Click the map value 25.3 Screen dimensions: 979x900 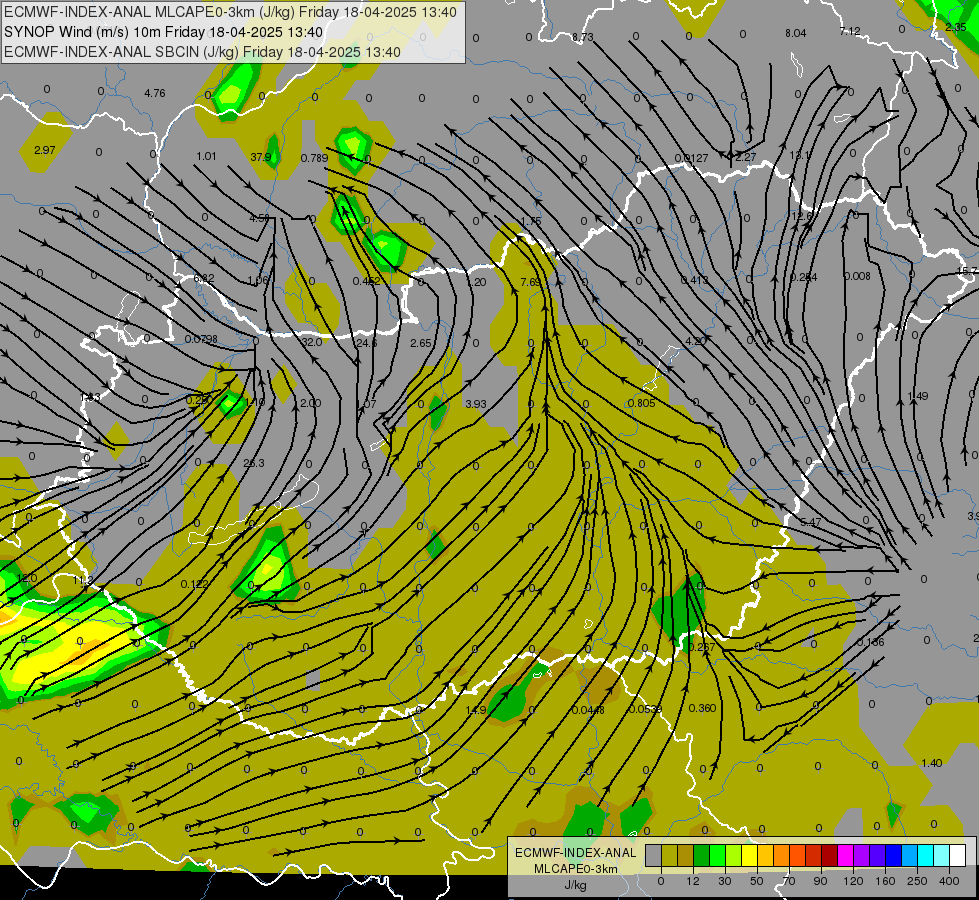253,463
